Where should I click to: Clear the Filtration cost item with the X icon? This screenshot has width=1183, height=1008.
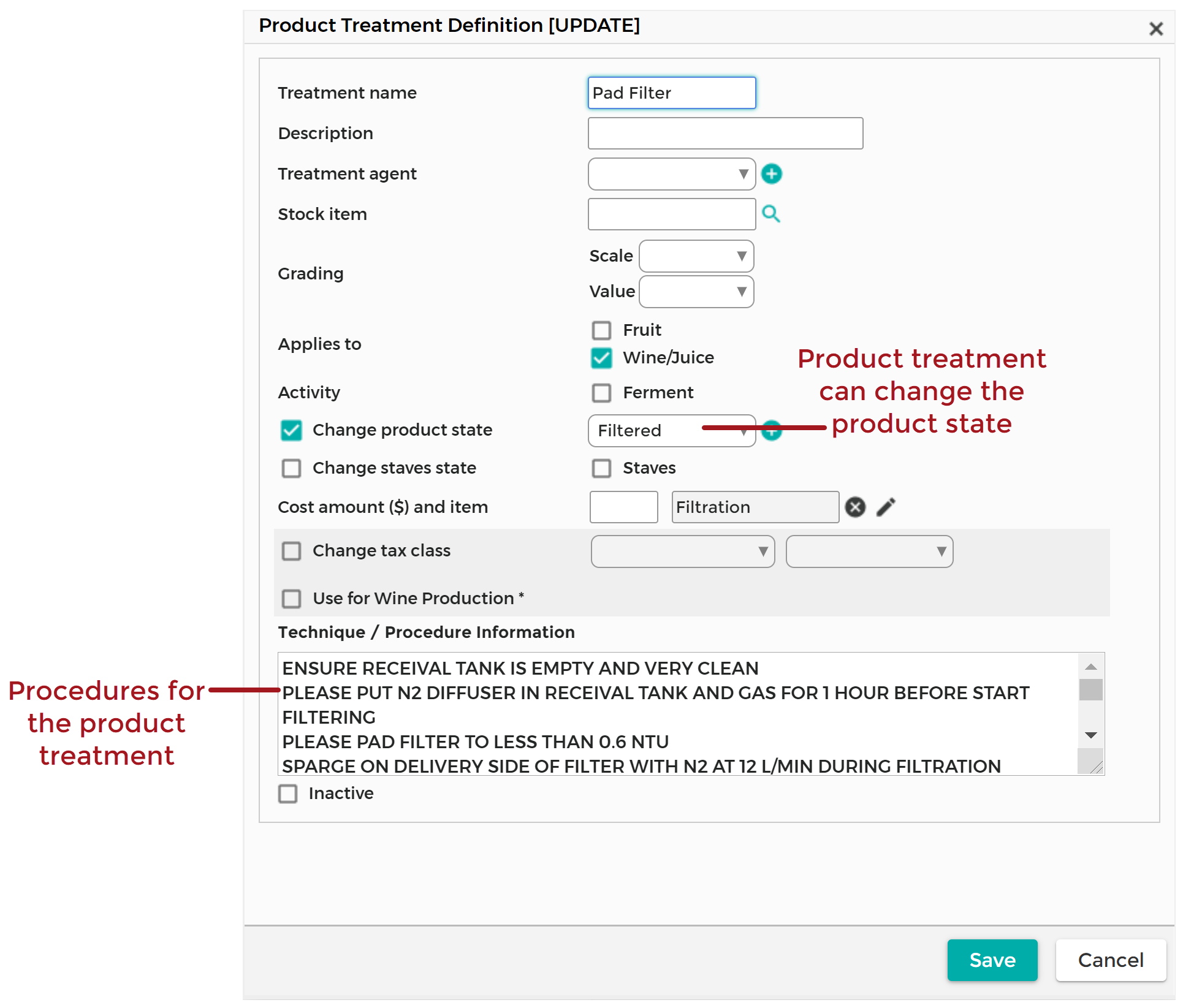point(855,507)
